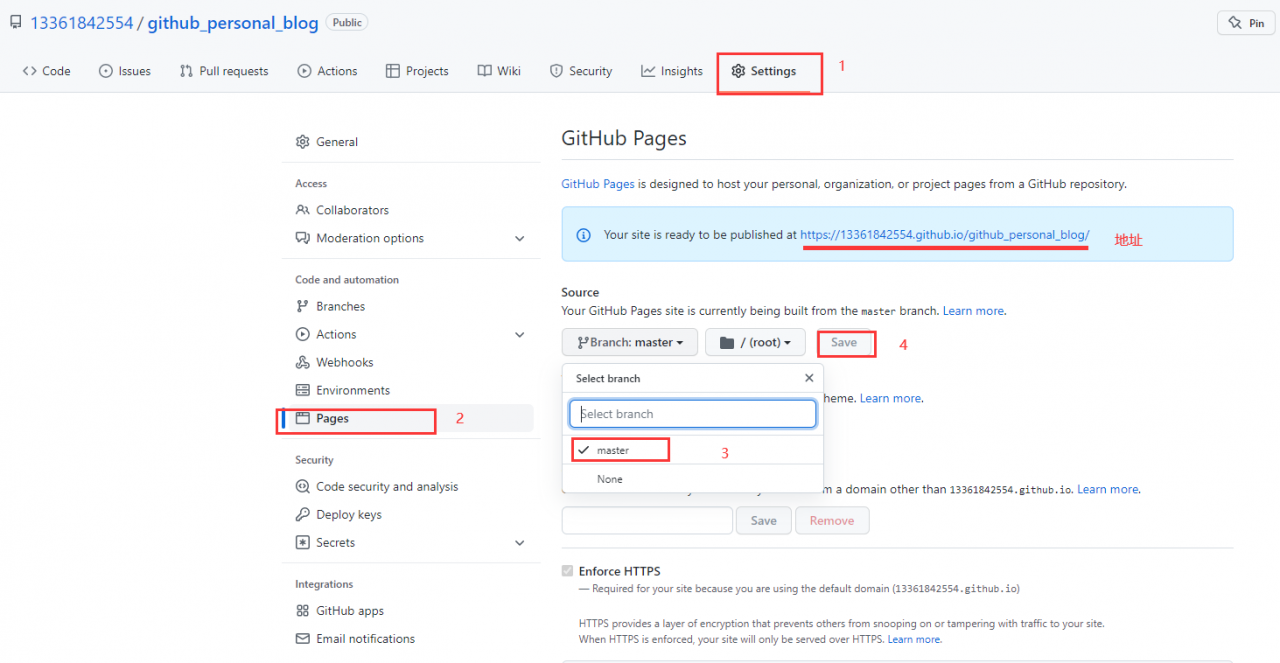Open Deploy keys settings
1280x663 pixels.
(x=349, y=515)
